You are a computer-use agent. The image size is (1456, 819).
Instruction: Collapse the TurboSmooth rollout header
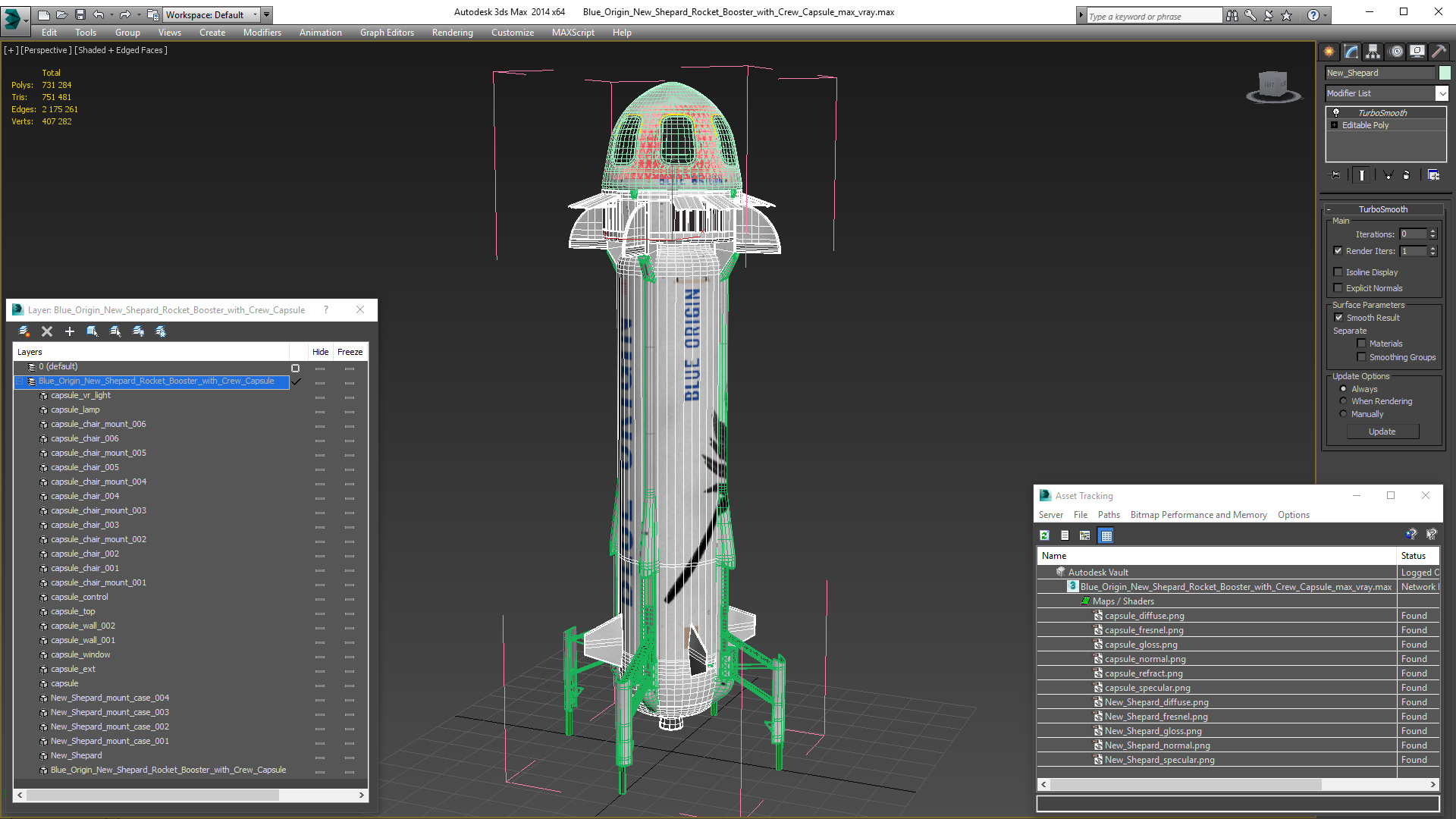(1383, 209)
